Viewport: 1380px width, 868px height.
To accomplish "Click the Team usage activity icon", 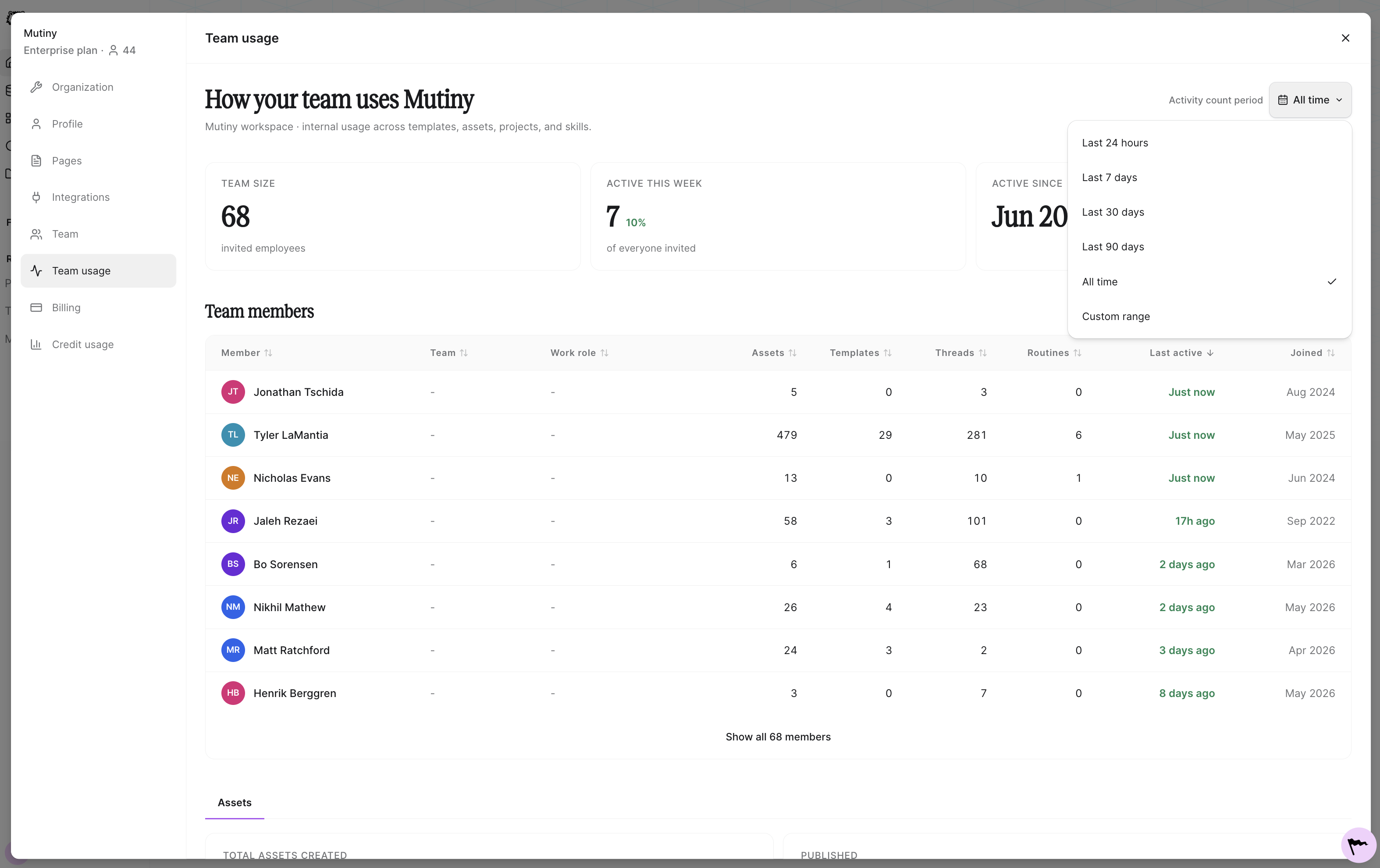I will [36, 270].
